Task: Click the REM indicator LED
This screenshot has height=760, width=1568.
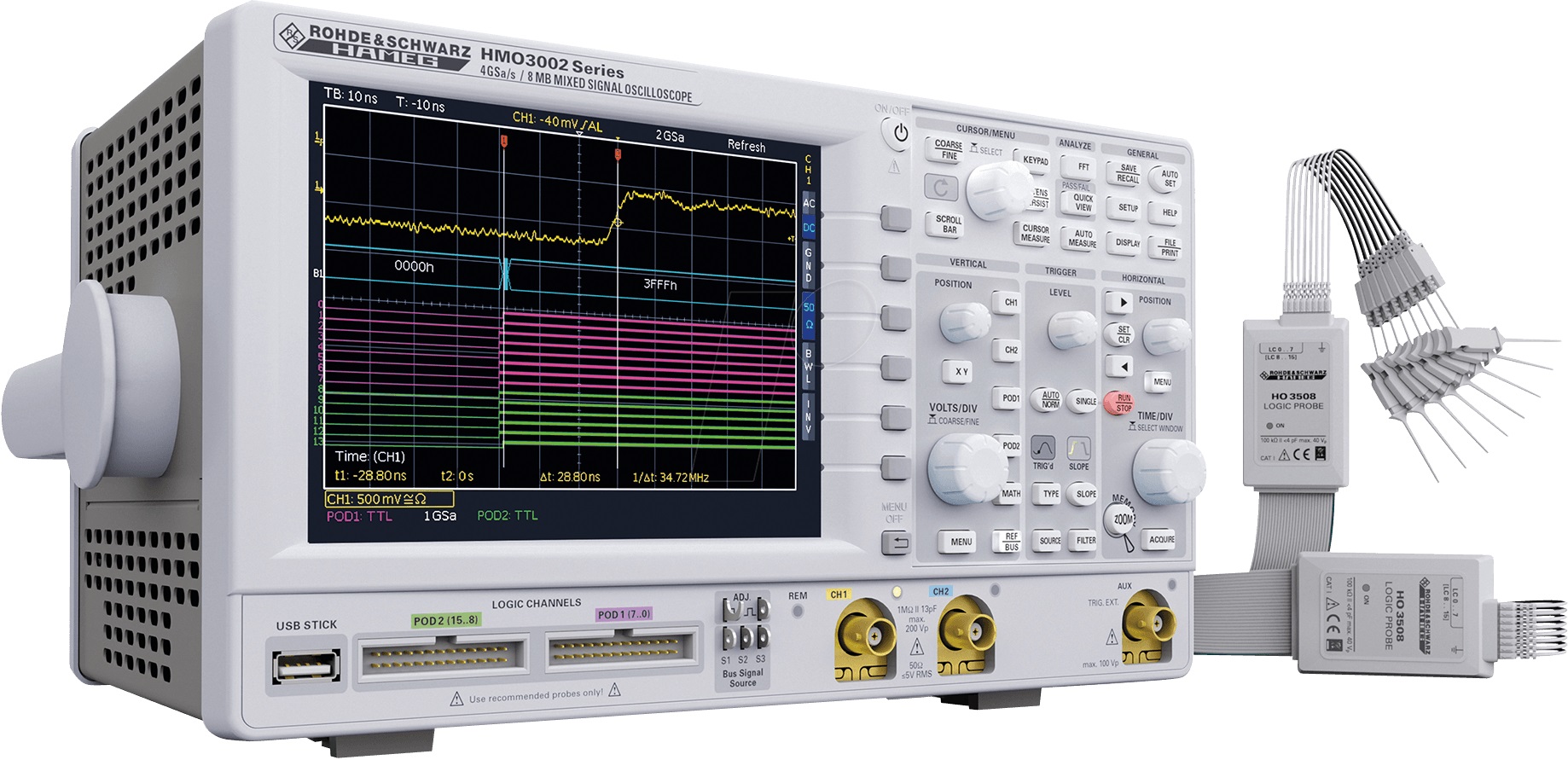Action: (x=799, y=611)
